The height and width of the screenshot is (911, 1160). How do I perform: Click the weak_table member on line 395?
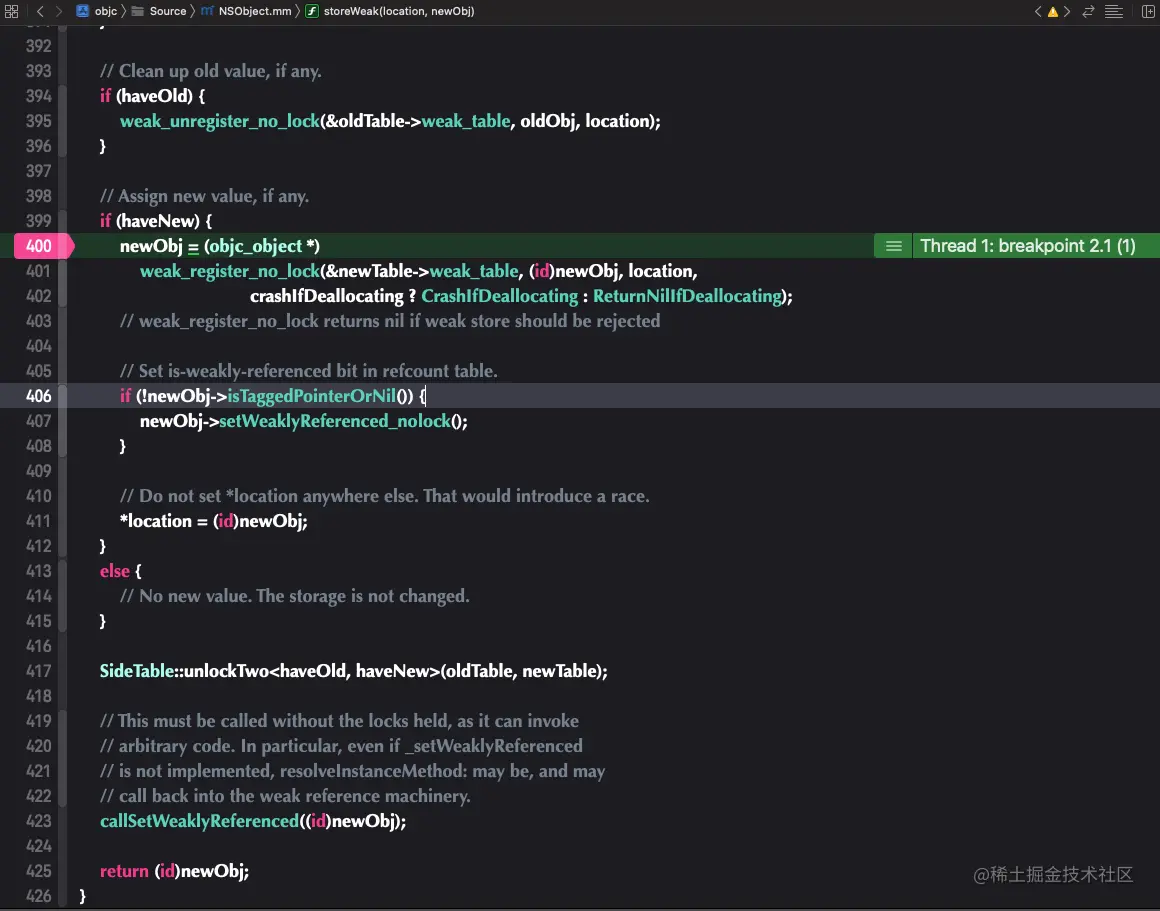[466, 121]
